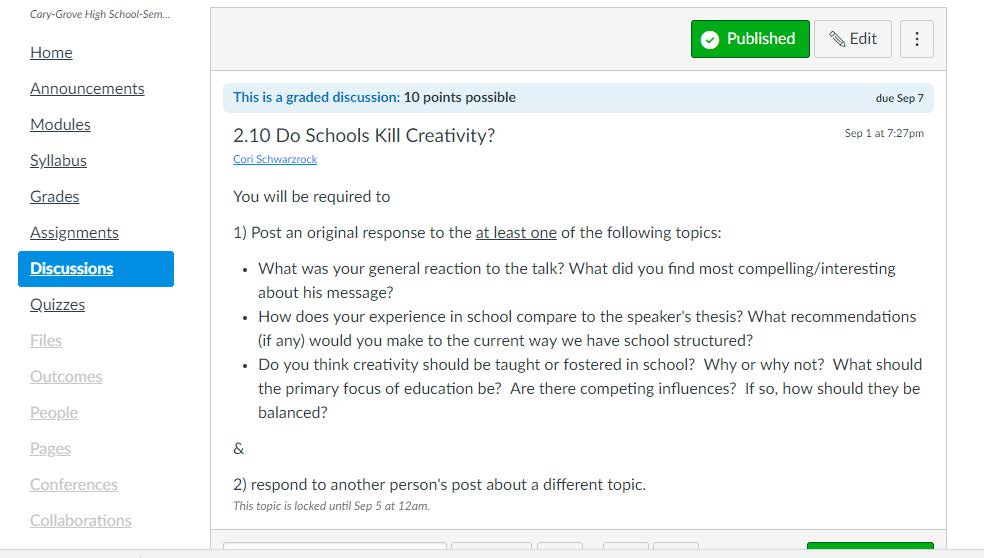Screen dimensions: 984x558
Task: Open the Syllabus link
Action: point(58,161)
